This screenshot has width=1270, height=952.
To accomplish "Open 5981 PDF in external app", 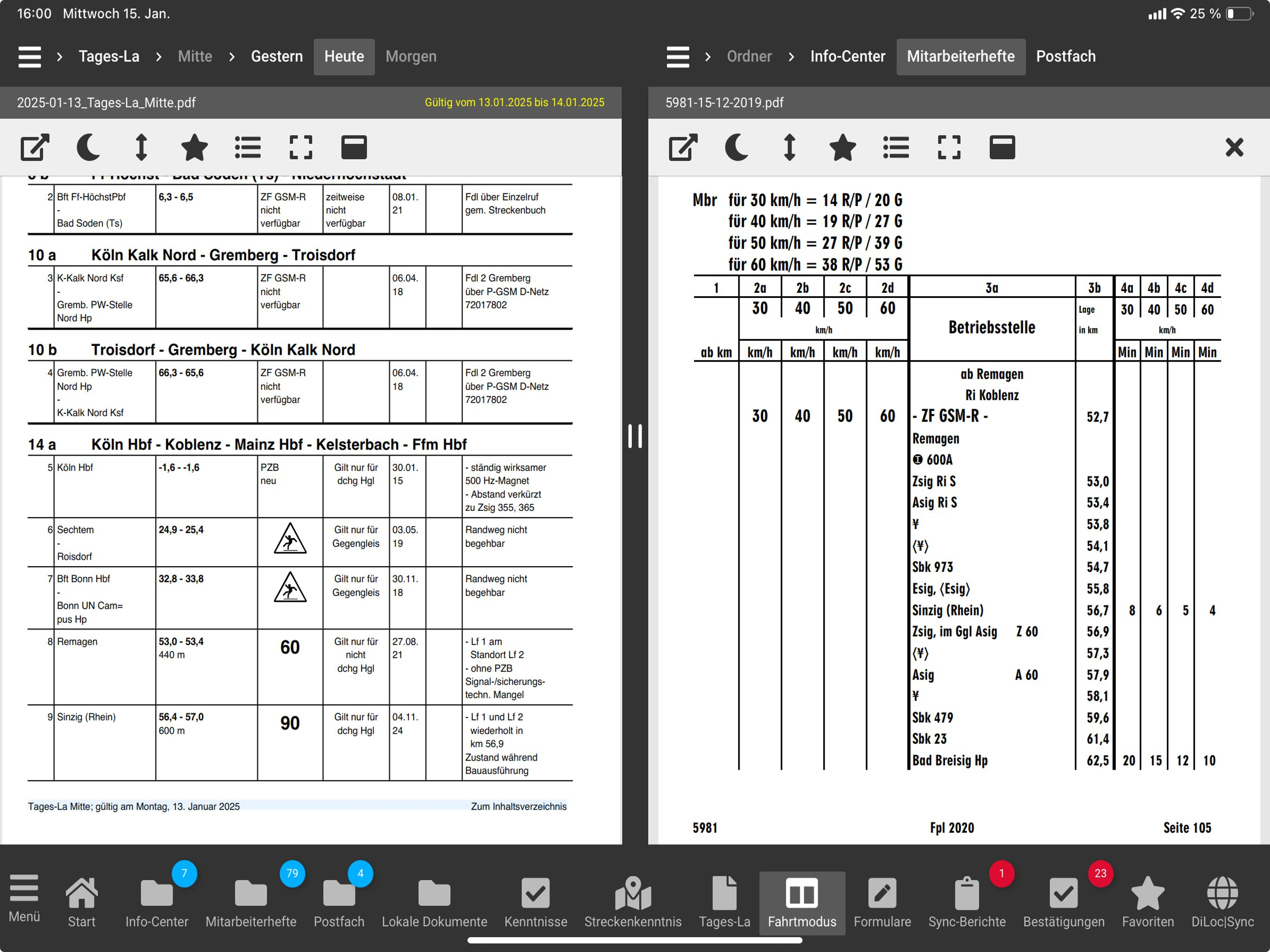I will (x=683, y=147).
